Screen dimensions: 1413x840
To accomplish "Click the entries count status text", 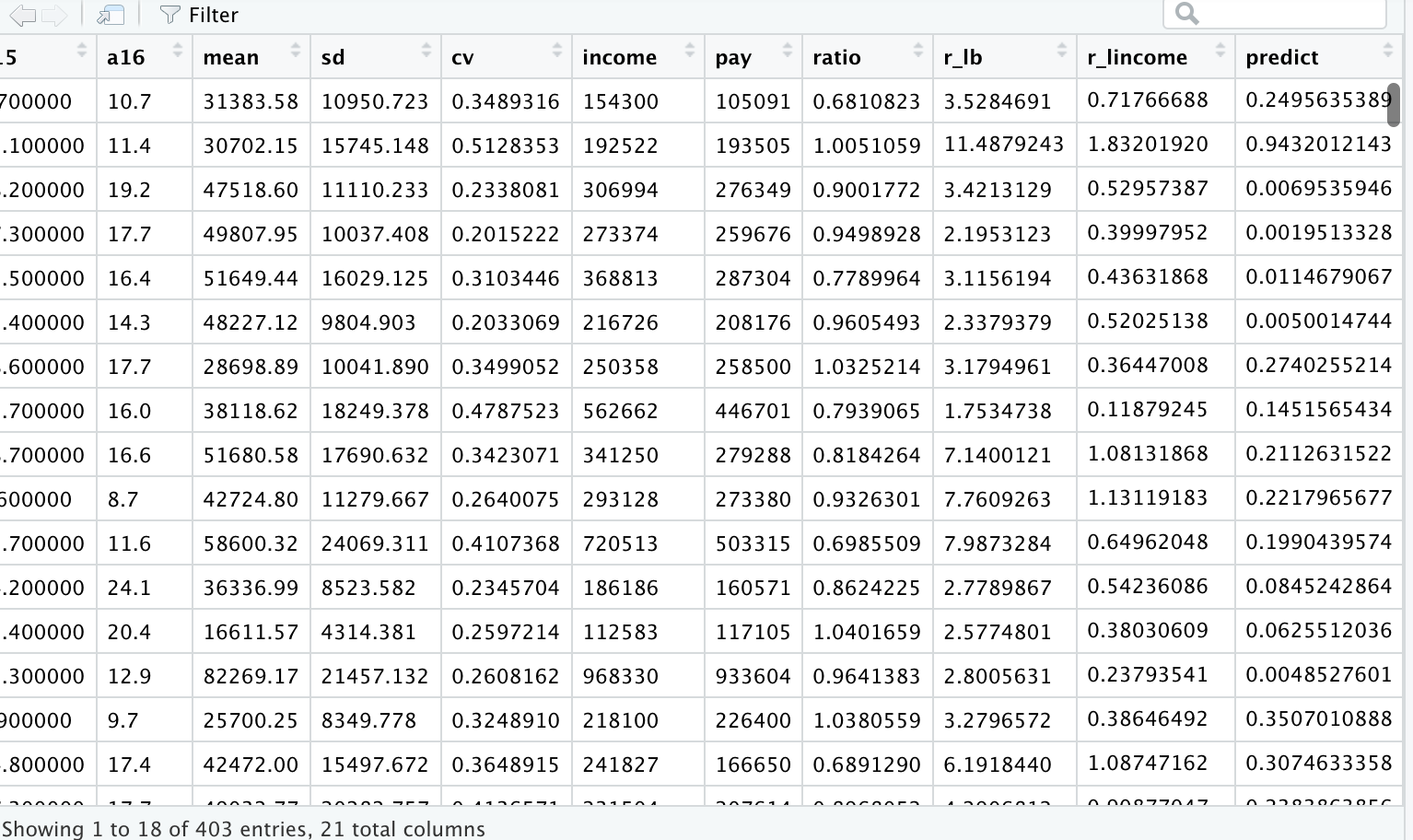I will tap(244, 828).
